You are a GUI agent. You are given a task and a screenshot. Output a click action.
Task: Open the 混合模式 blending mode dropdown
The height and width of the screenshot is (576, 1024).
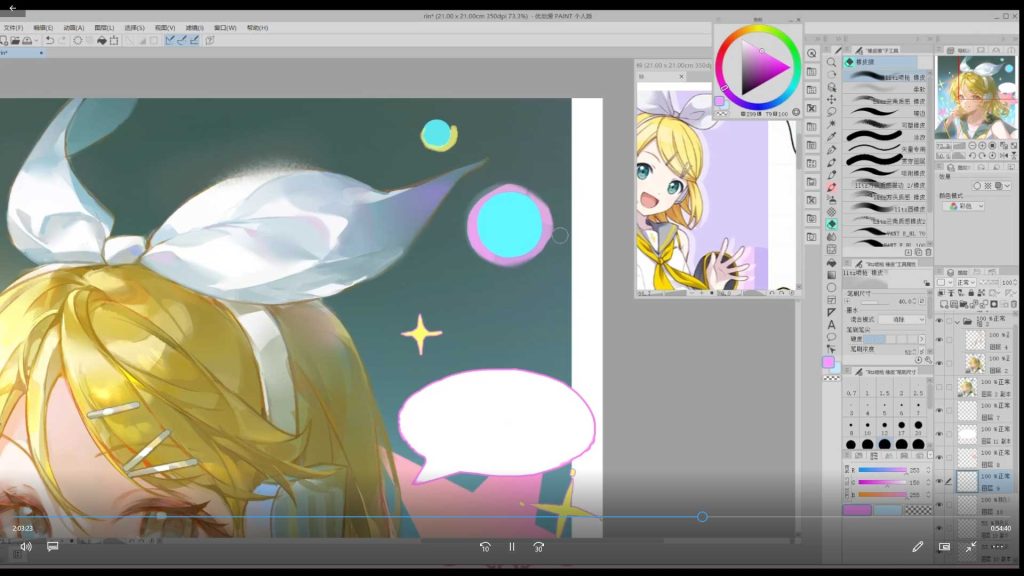[902, 319]
